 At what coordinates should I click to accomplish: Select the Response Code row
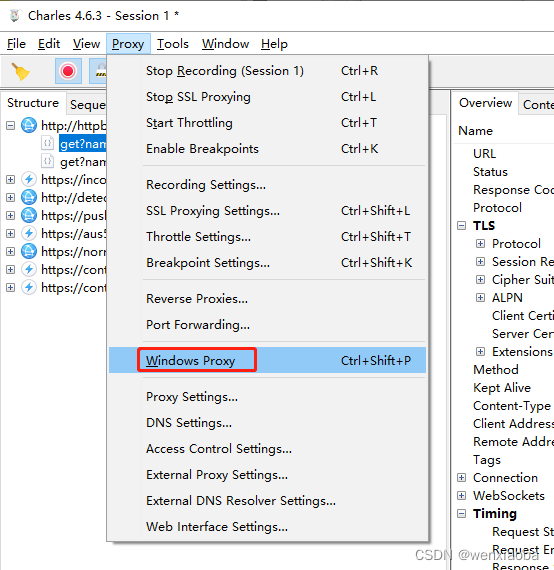coord(513,190)
